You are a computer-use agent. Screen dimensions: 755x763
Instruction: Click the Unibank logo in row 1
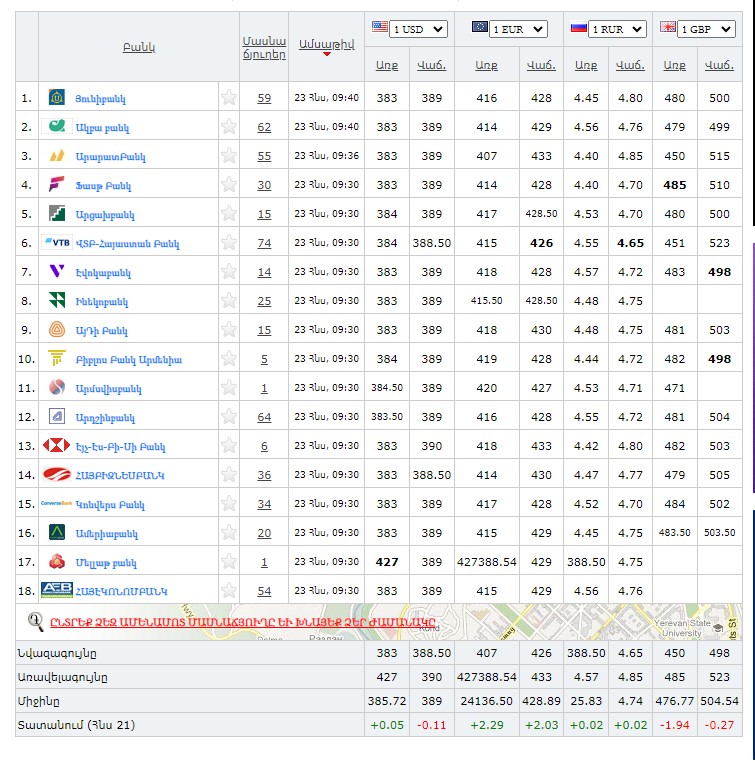click(57, 98)
